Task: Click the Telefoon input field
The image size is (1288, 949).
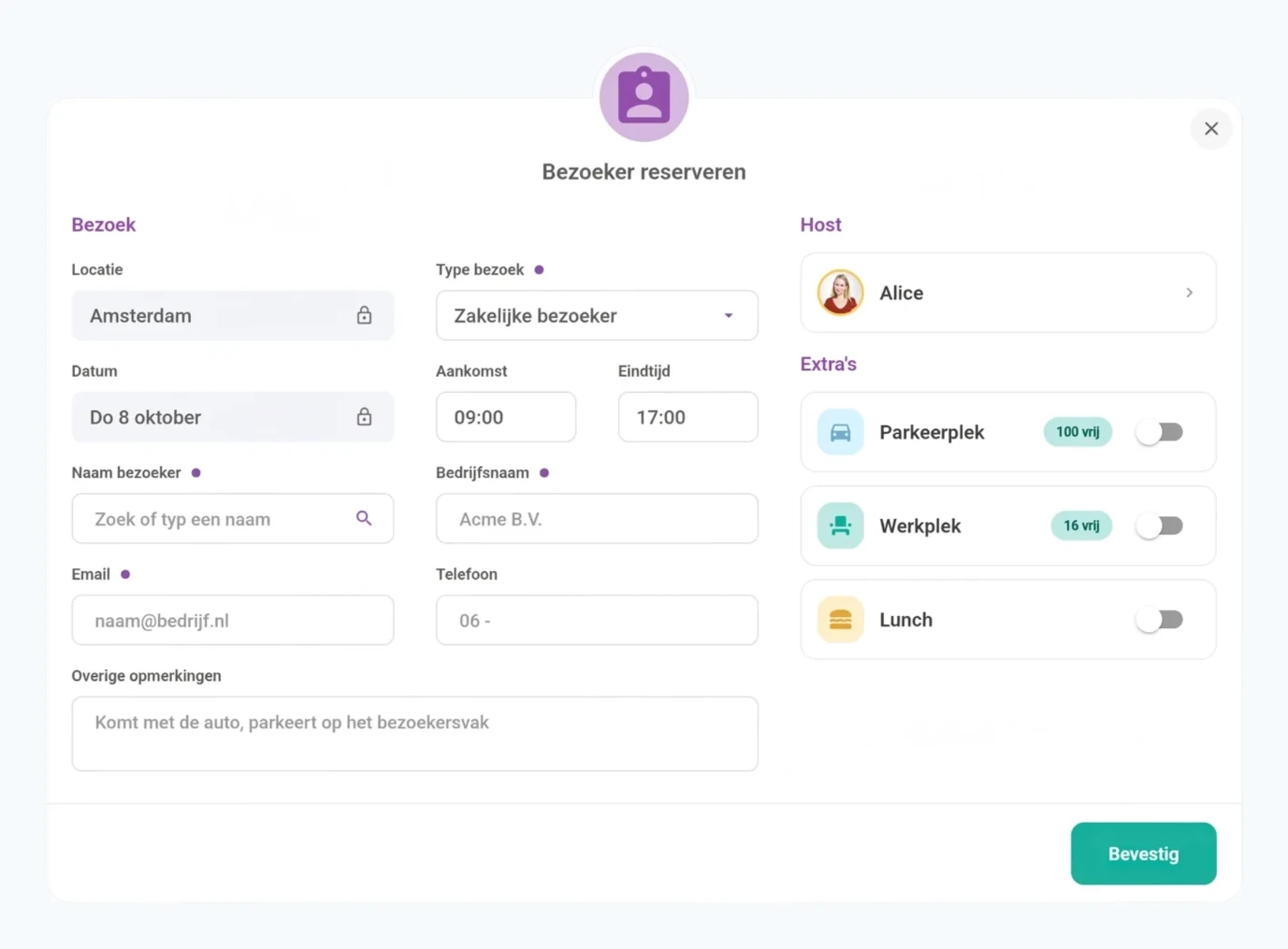Action: [597, 620]
